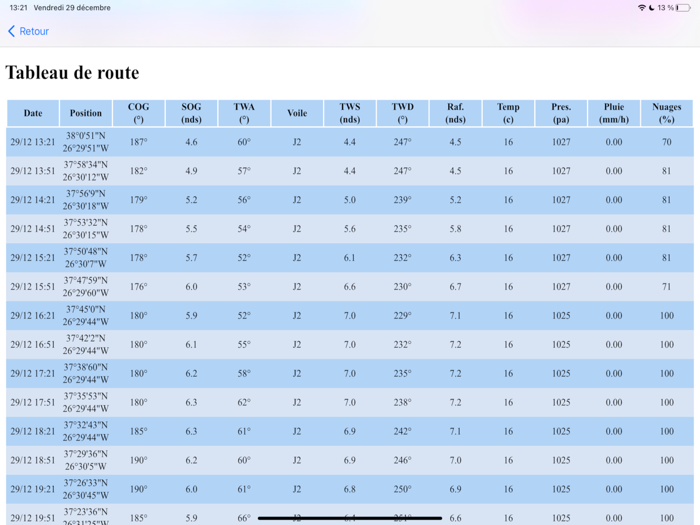Tap the back chevron icon beside Retour

(x=12, y=31)
